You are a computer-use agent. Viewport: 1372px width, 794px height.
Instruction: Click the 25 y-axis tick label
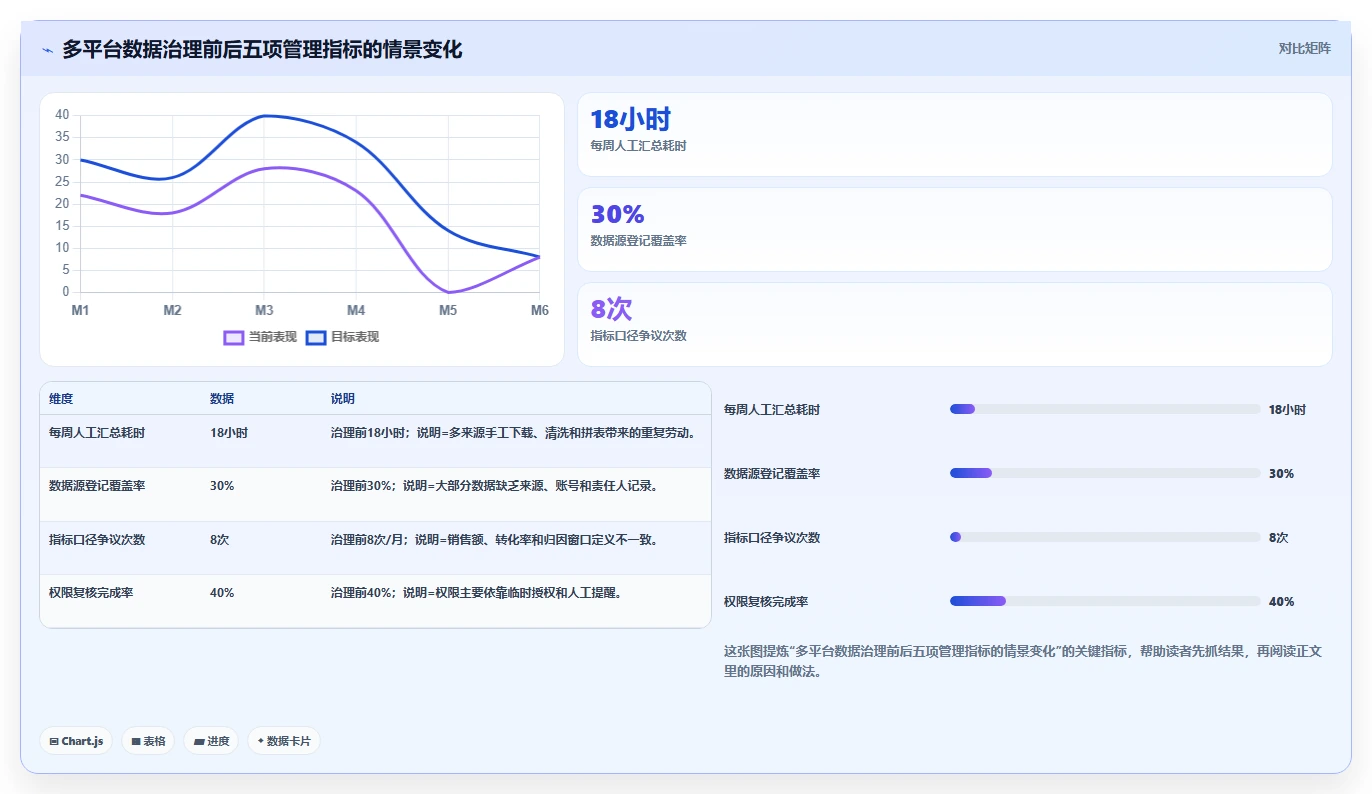pos(62,181)
